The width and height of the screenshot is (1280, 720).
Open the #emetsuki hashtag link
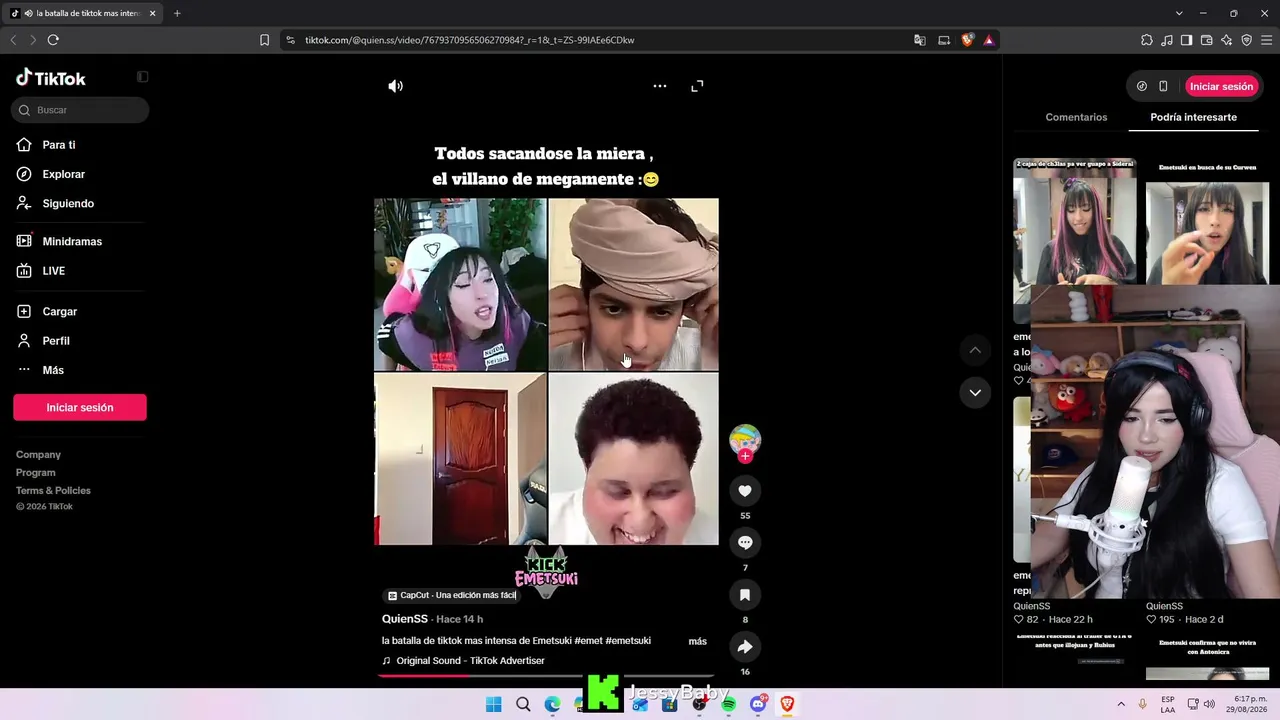(x=628, y=641)
